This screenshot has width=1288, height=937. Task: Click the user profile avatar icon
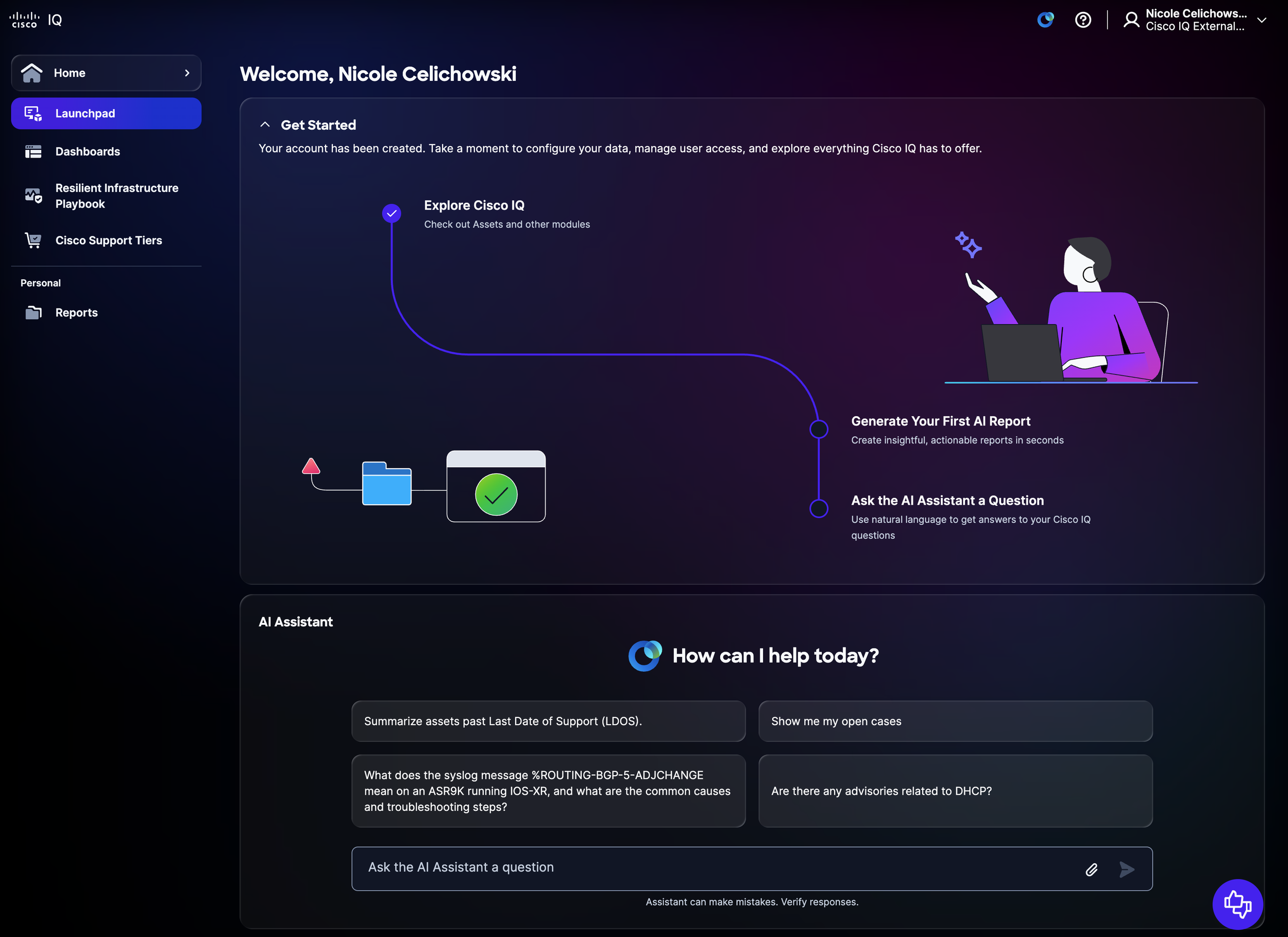(x=1131, y=20)
